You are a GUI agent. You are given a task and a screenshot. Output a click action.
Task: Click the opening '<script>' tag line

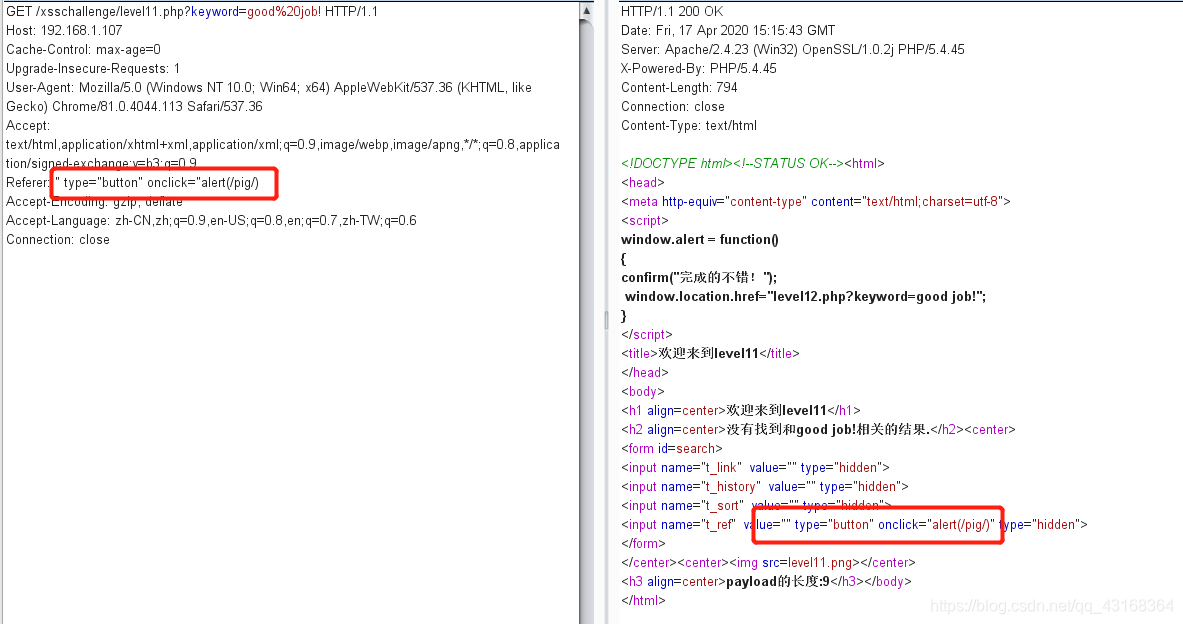[645, 220]
